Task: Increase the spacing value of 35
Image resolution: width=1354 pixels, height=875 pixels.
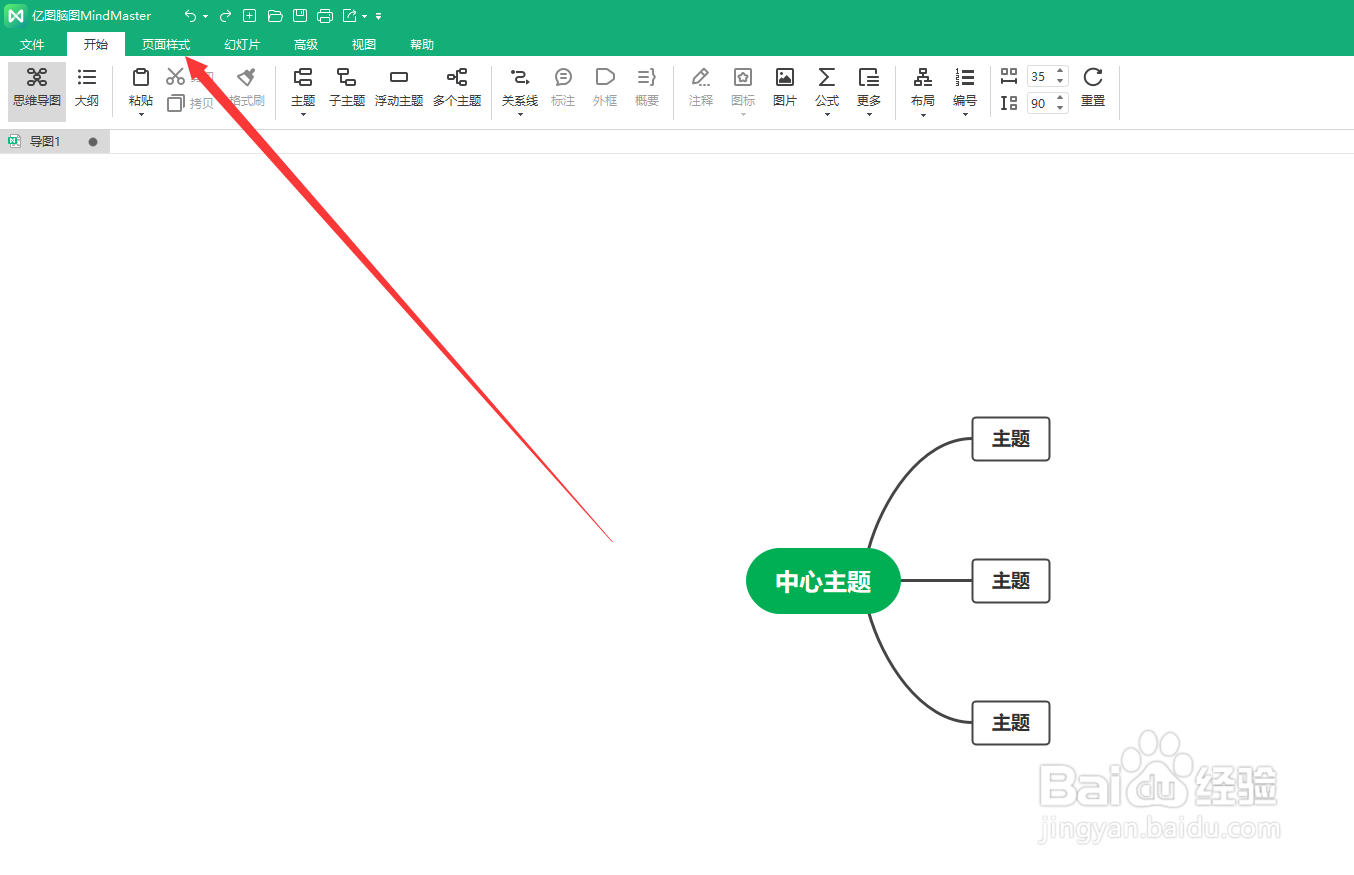Action: pyautogui.click(x=1060, y=72)
